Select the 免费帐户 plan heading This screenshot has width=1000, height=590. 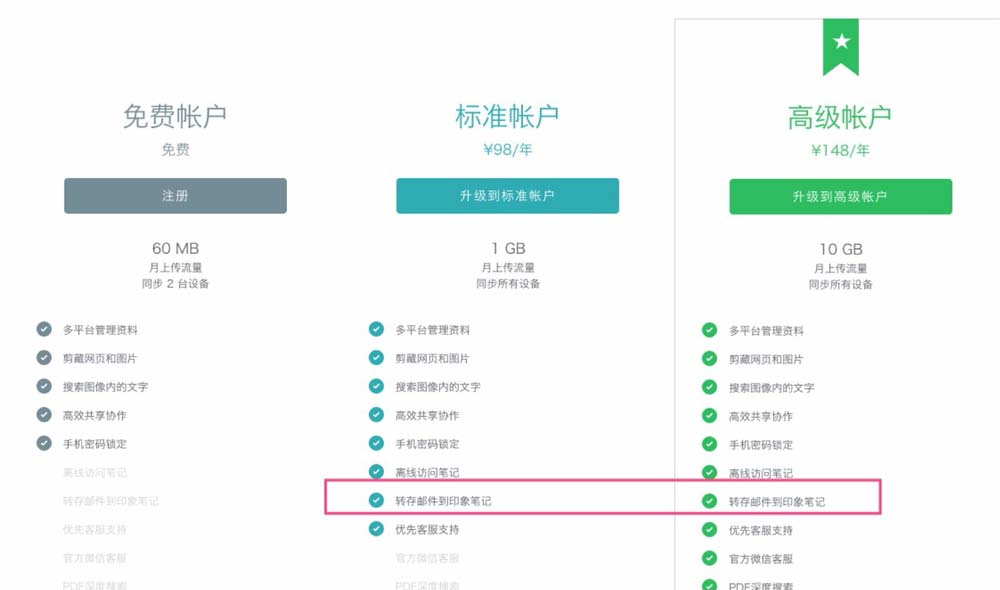[x=175, y=113]
